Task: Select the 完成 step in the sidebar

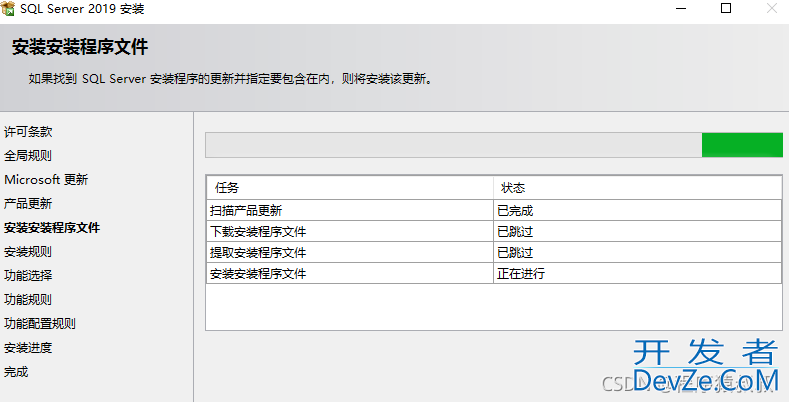Action: (x=16, y=372)
